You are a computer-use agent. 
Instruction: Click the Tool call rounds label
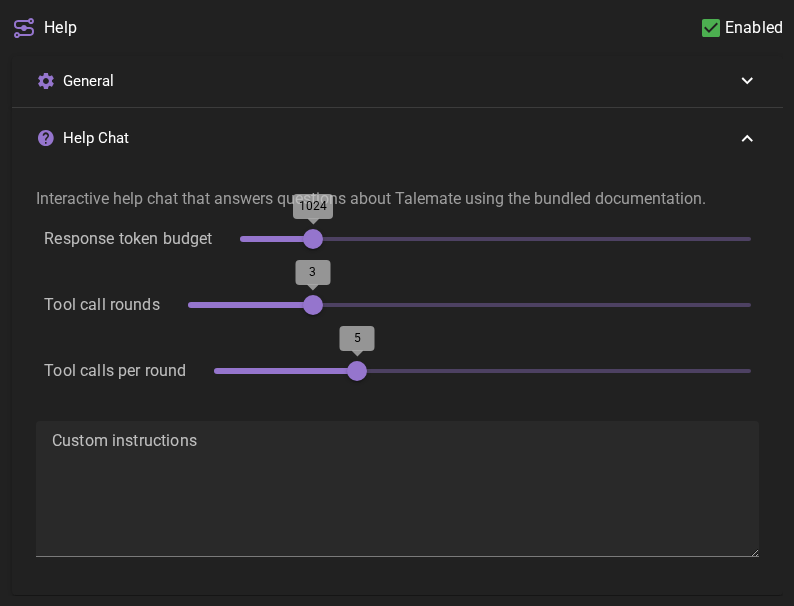point(102,305)
